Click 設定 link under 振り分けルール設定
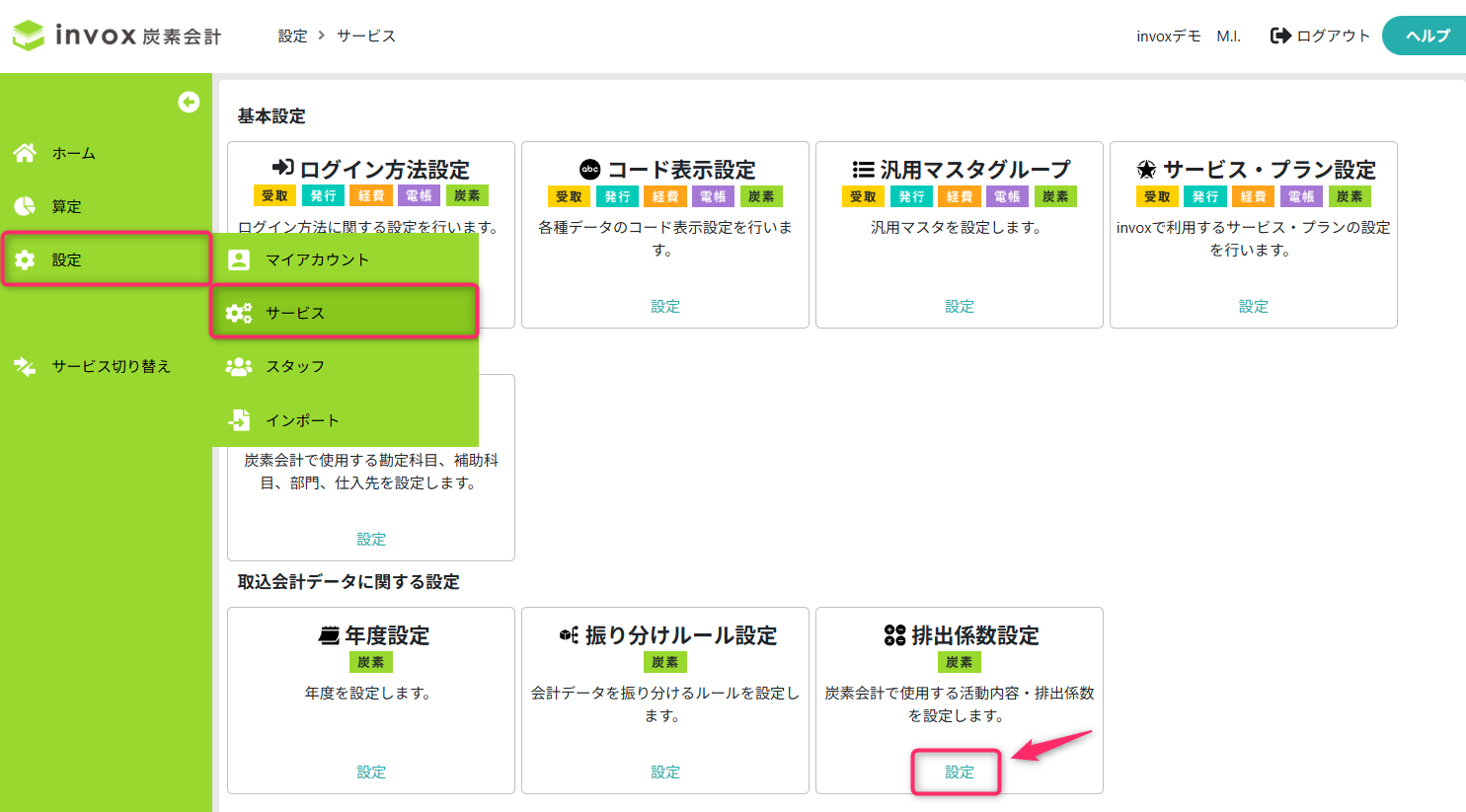Screen dimensions: 1466x812 [665, 772]
